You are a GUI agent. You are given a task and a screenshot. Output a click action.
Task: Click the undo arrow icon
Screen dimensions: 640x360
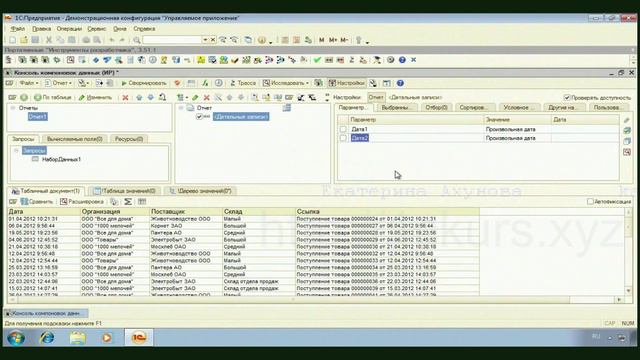click(x=111, y=40)
